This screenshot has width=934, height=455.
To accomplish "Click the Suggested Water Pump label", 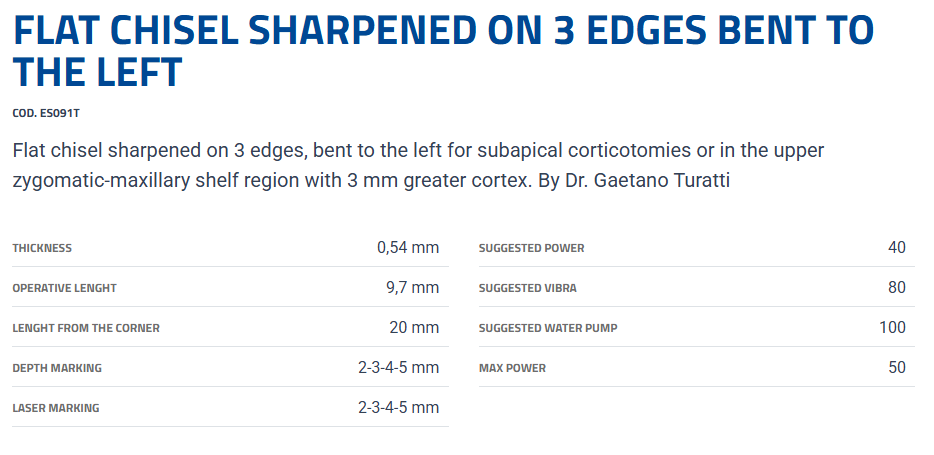I will click(548, 328).
